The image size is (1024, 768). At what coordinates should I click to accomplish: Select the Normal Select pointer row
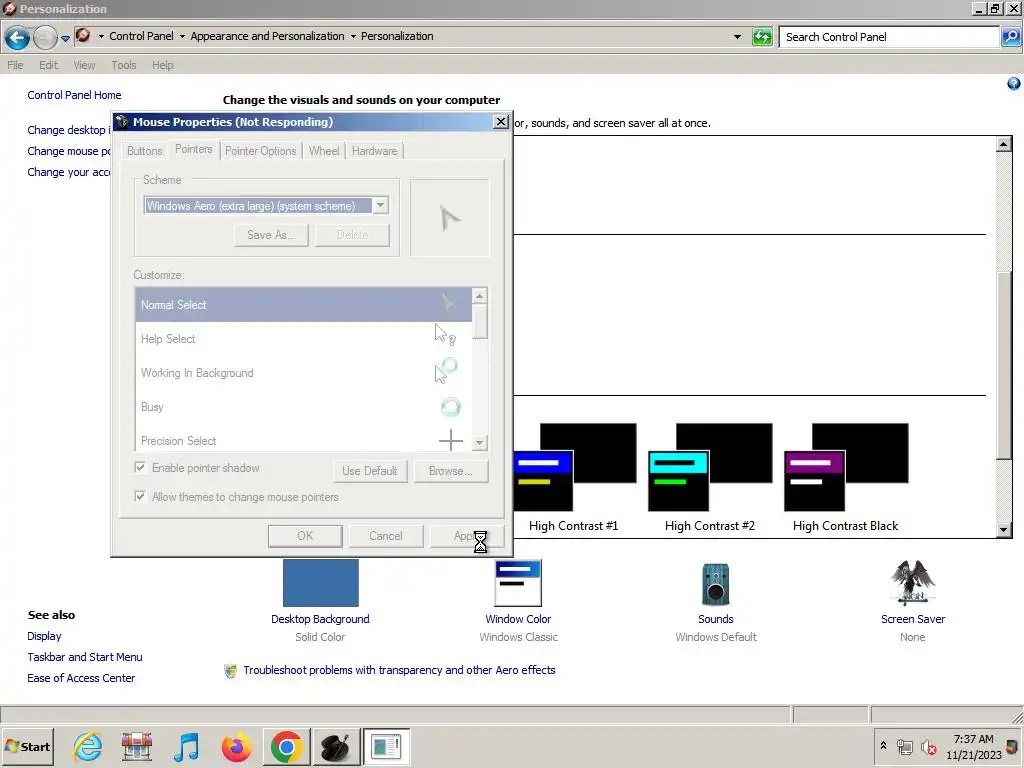(x=303, y=305)
